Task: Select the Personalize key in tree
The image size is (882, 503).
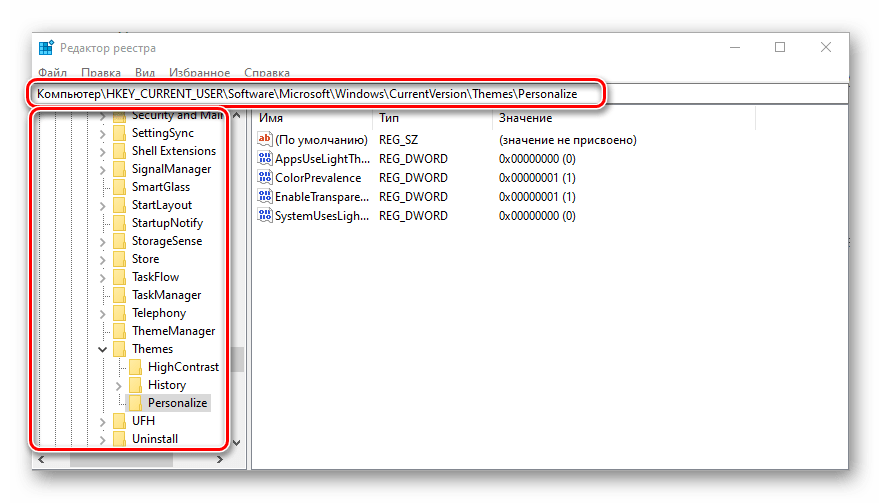Action: 177,403
